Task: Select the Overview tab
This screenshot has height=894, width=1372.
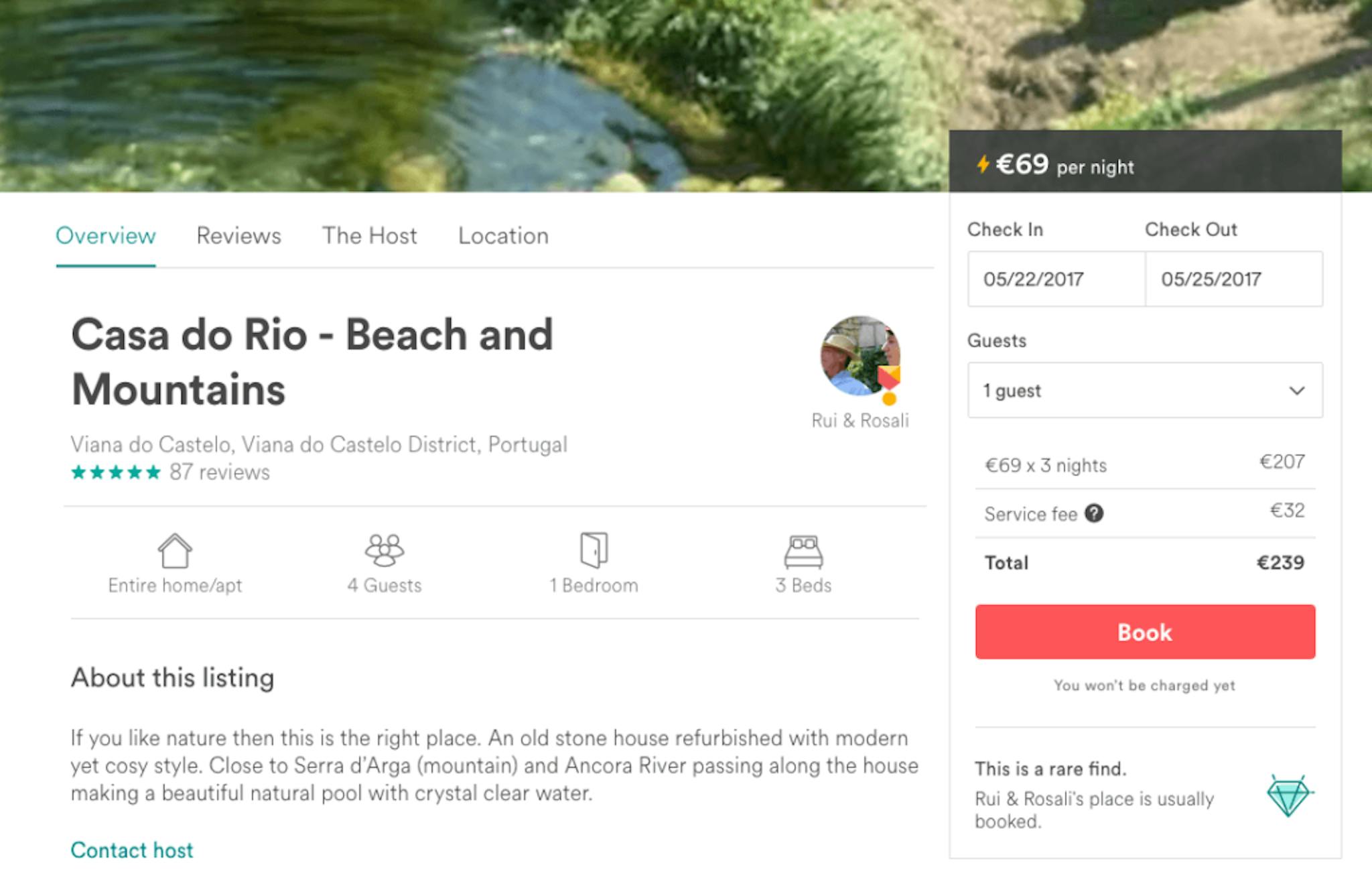Action: pyautogui.click(x=105, y=236)
